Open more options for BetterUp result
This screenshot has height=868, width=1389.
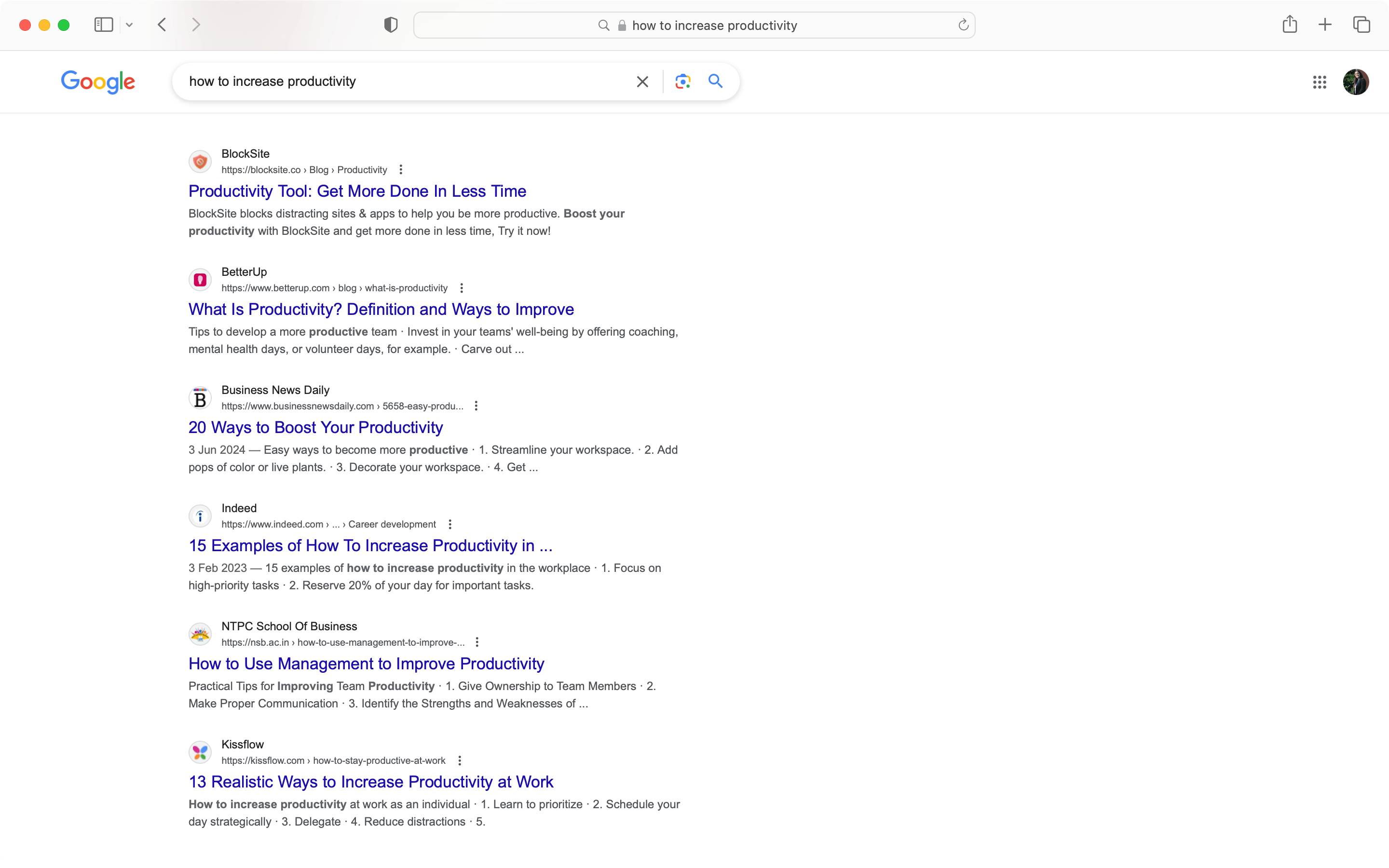(462, 288)
